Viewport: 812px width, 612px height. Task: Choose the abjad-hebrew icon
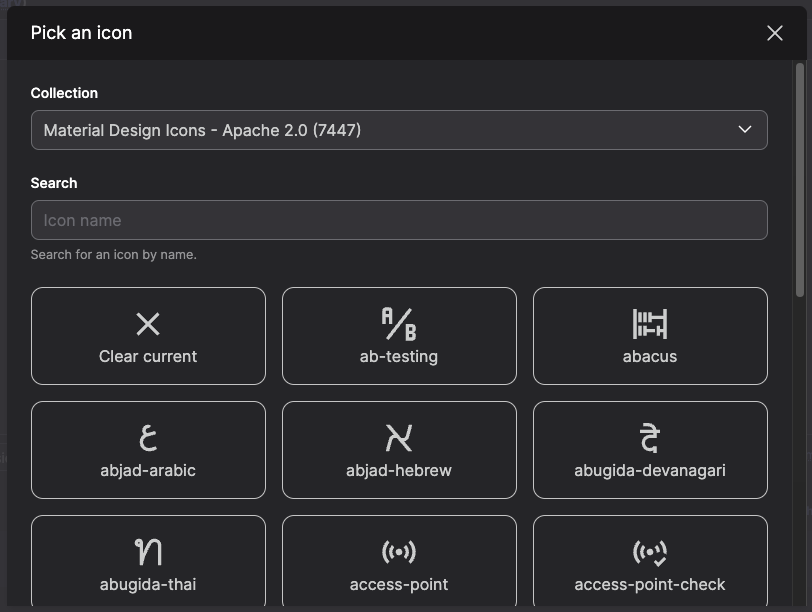(x=398, y=450)
